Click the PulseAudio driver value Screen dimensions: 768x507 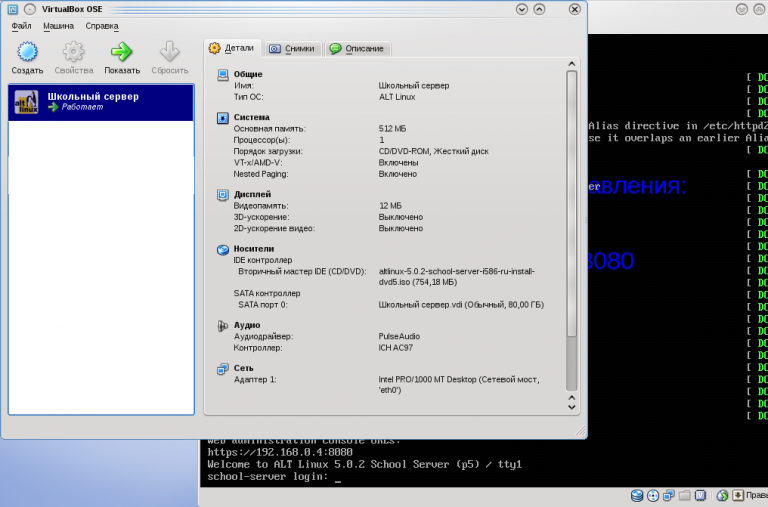pos(399,337)
